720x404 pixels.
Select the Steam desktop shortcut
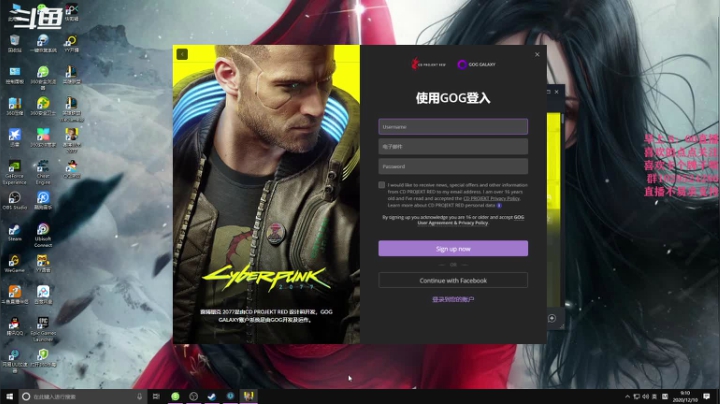point(14,232)
